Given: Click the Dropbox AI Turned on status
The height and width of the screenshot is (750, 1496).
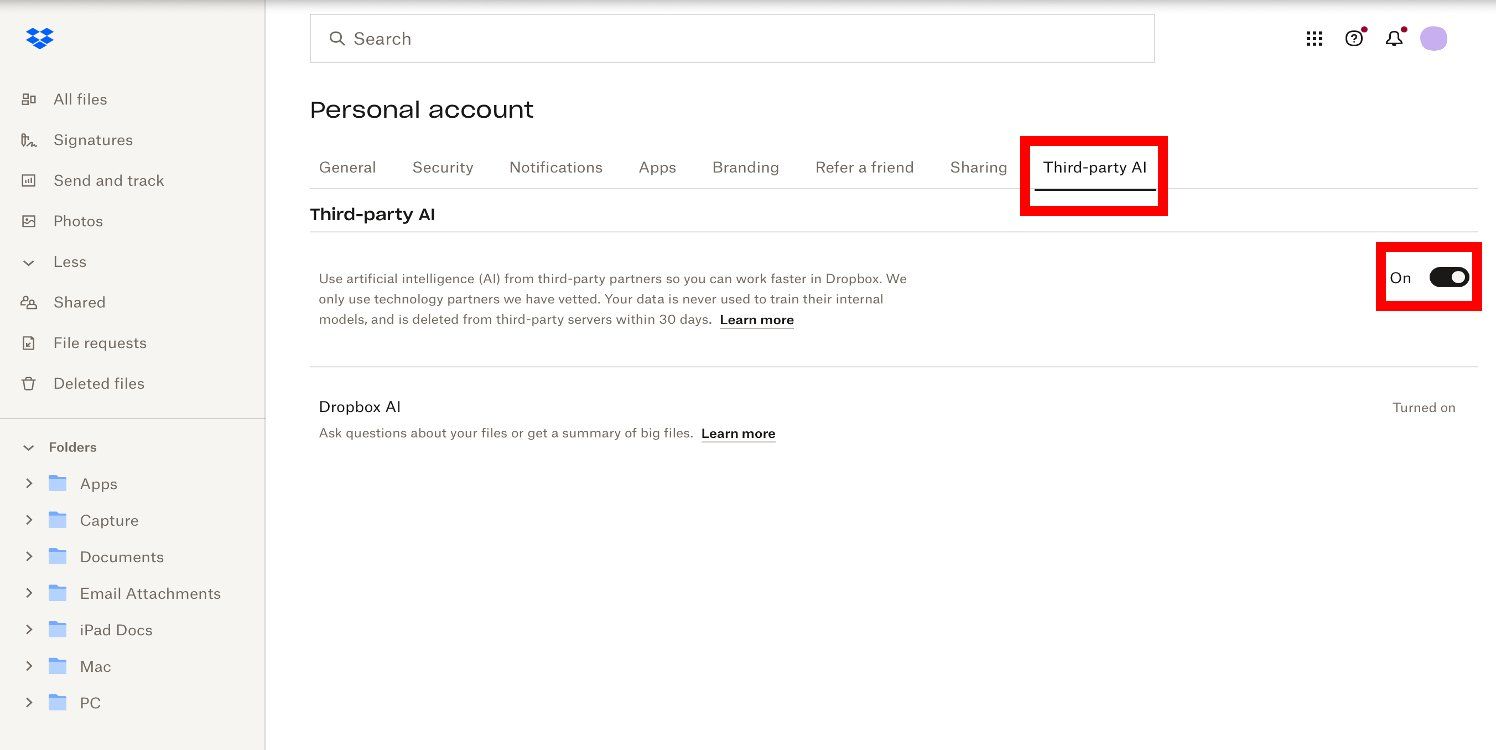Looking at the screenshot, I should pyautogui.click(x=1424, y=408).
